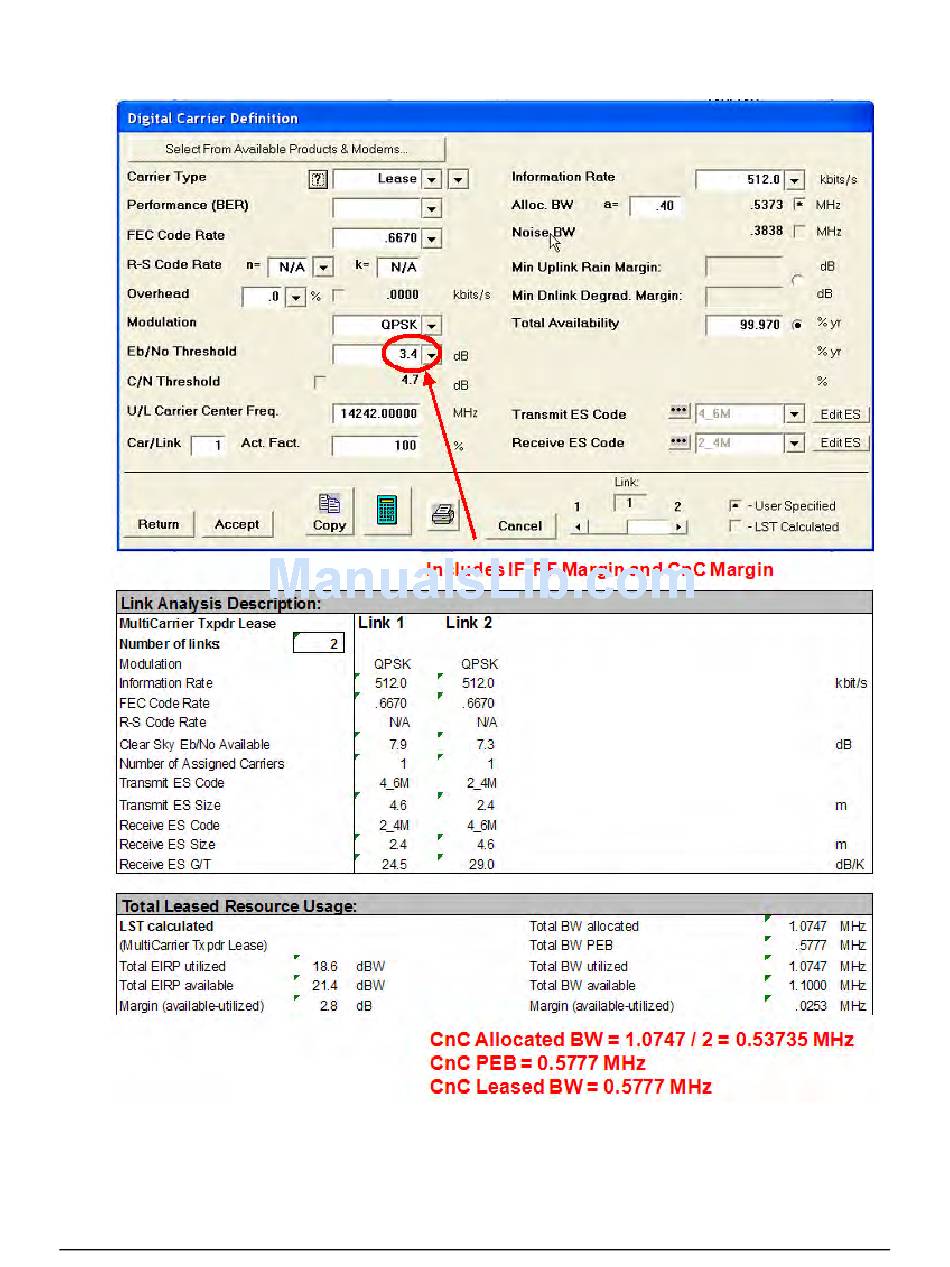Image resolution: width=950 pixels, height=1267 pixels.
Task: Click the Min Uplink Rain Margin field
Action: 745,267
